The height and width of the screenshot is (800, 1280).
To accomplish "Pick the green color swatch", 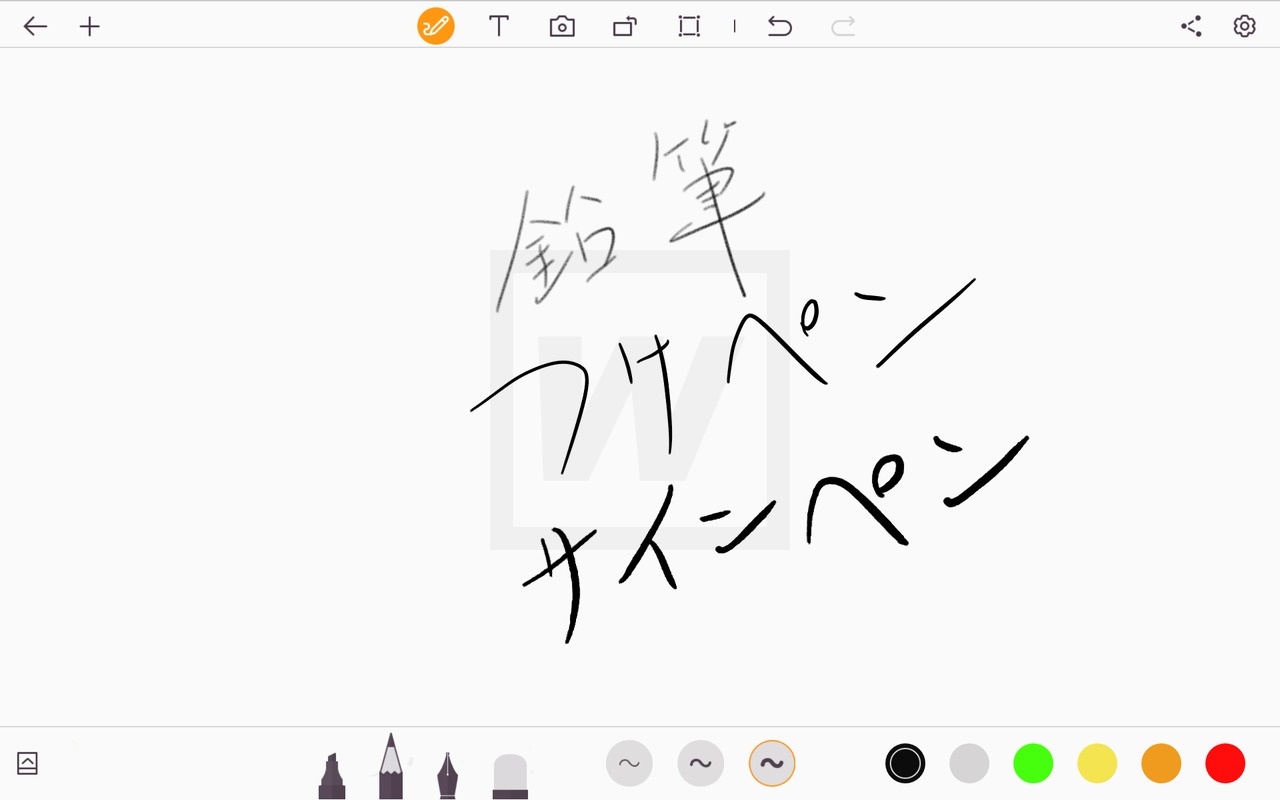I will (1033, 764).
